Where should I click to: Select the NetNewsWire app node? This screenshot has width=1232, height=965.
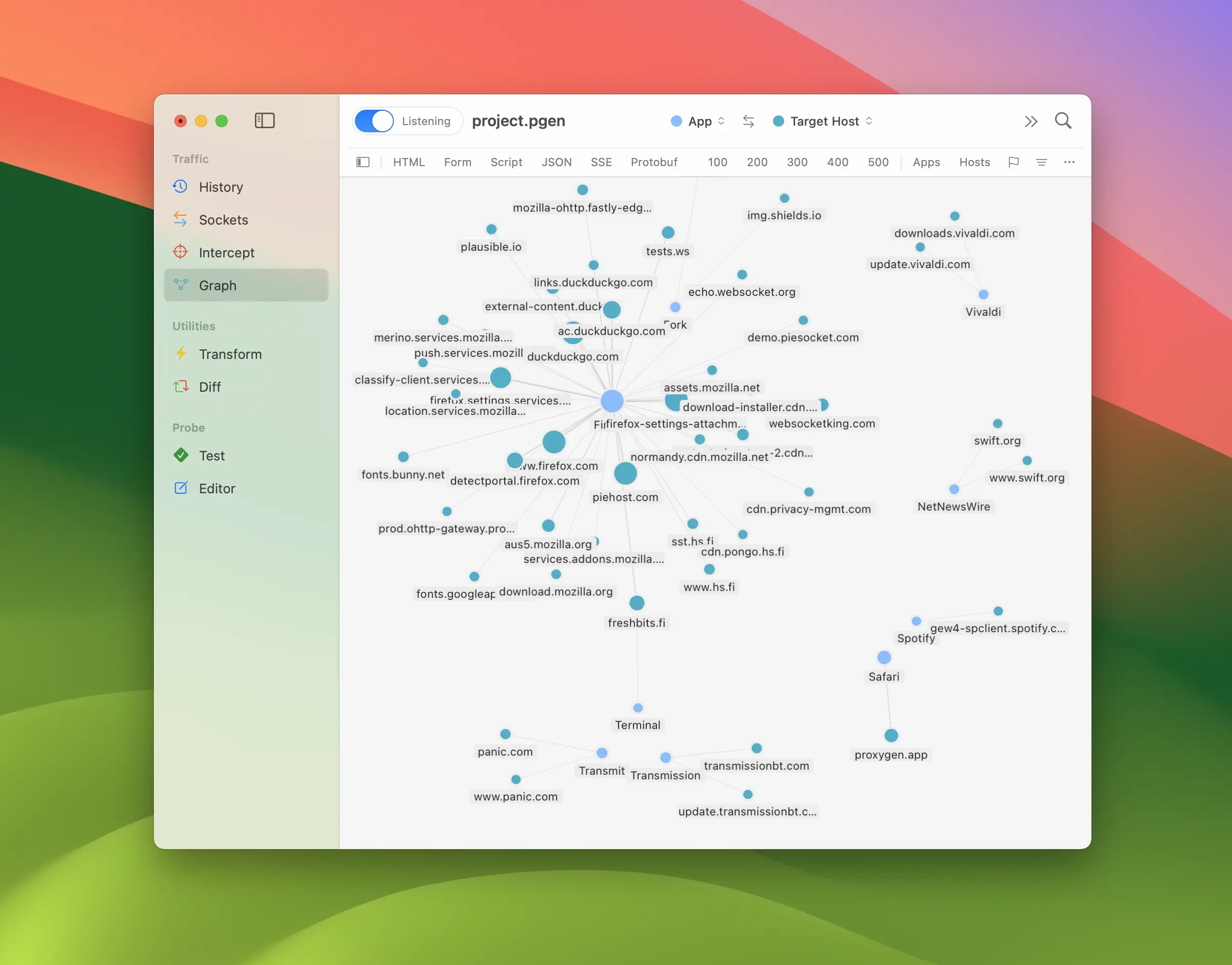[x=954, y=489]
